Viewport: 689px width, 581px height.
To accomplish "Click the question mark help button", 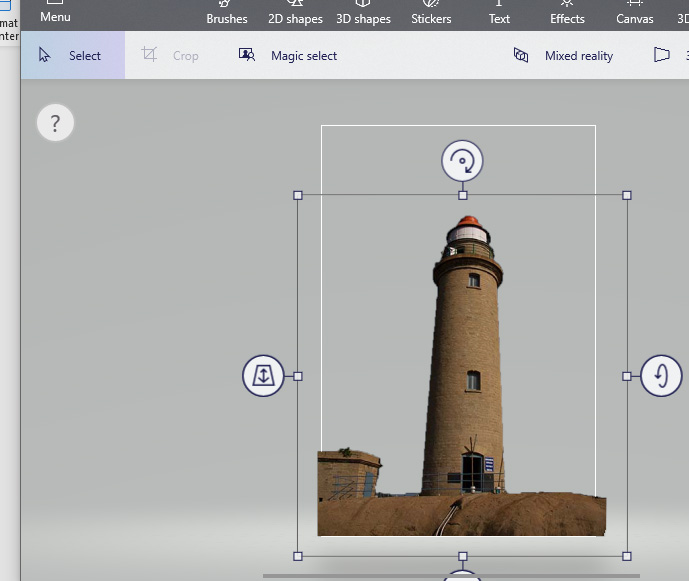I will 55,123.
